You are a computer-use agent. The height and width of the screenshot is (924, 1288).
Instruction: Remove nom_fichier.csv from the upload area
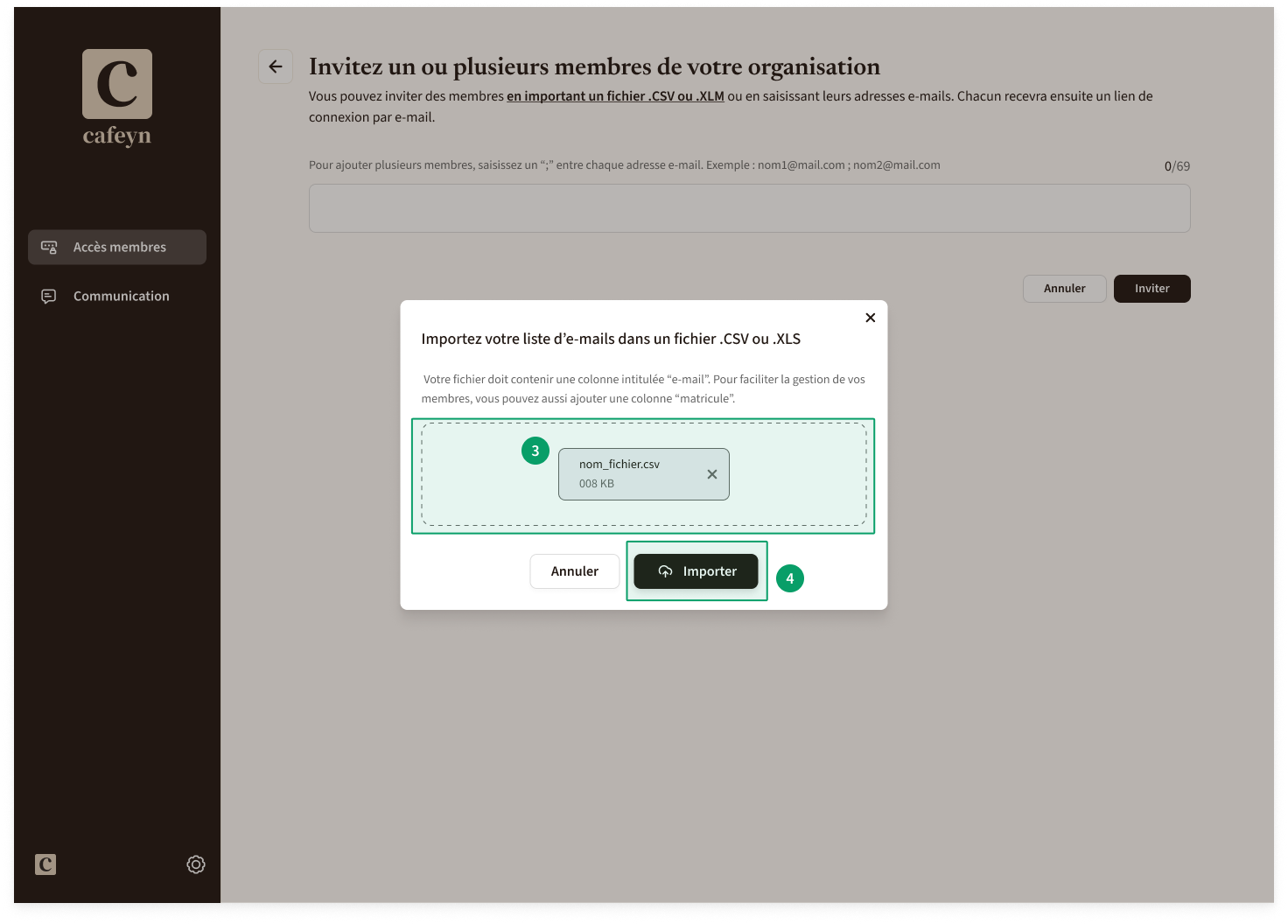coord(712,474)
